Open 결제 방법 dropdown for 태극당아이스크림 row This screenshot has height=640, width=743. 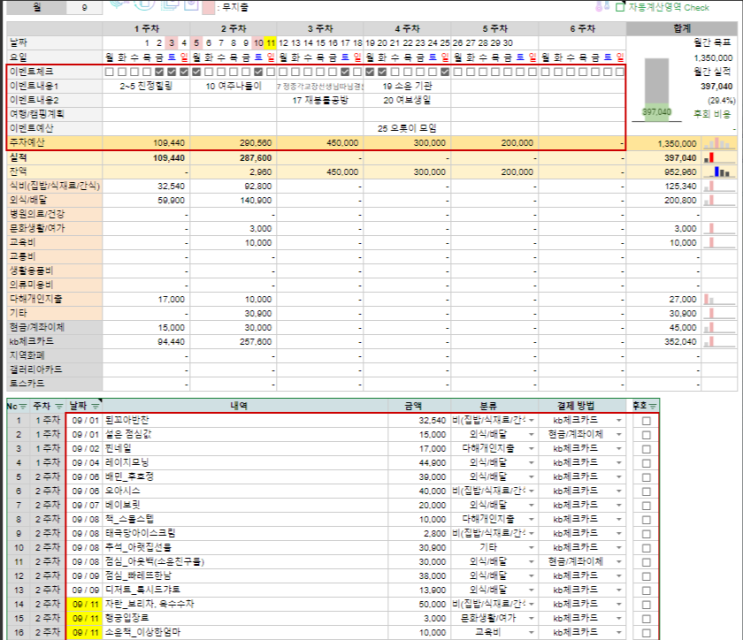(x=619, y=534)
